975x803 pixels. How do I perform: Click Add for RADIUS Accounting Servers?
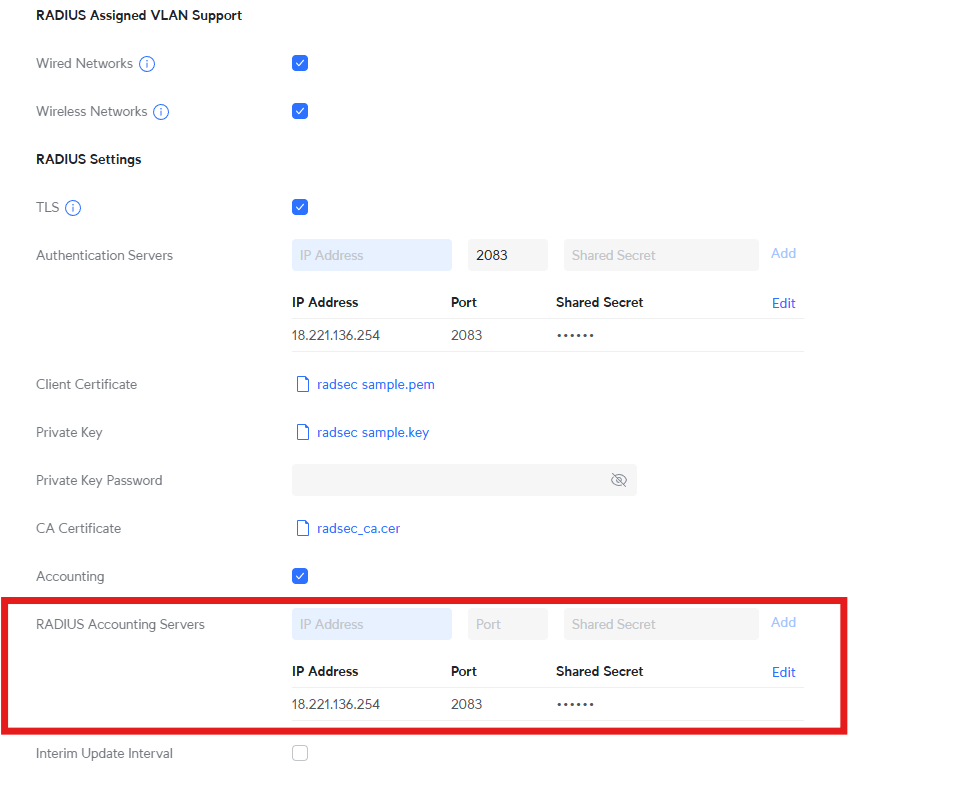click(783, 623)
